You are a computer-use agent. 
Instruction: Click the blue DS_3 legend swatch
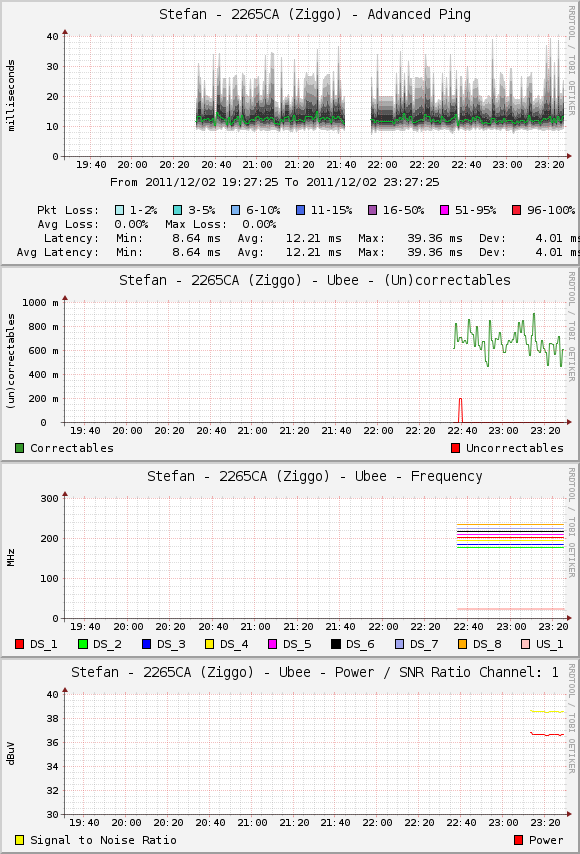[146, 644]
